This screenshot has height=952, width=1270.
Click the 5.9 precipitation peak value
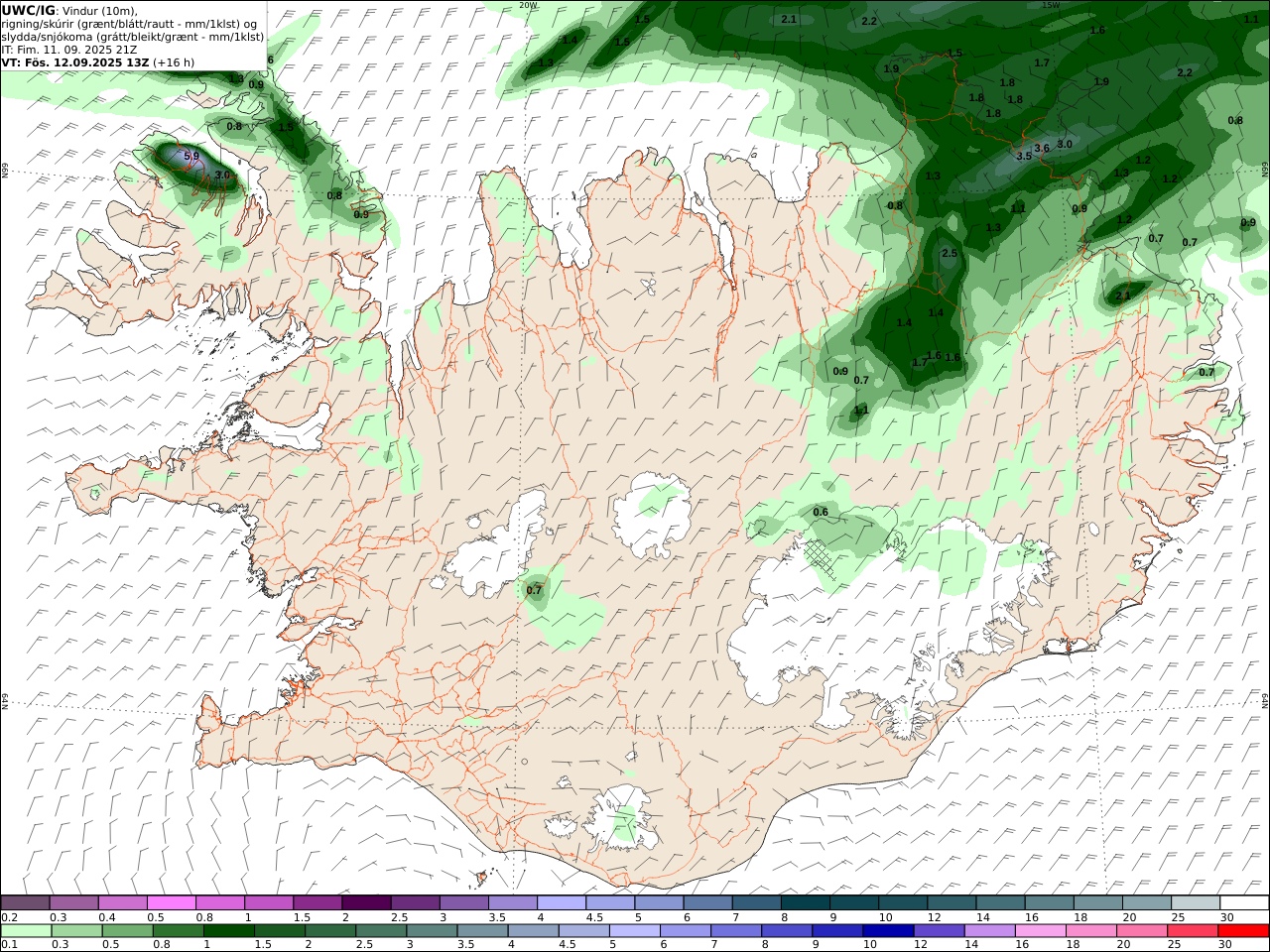pos(191,157)
